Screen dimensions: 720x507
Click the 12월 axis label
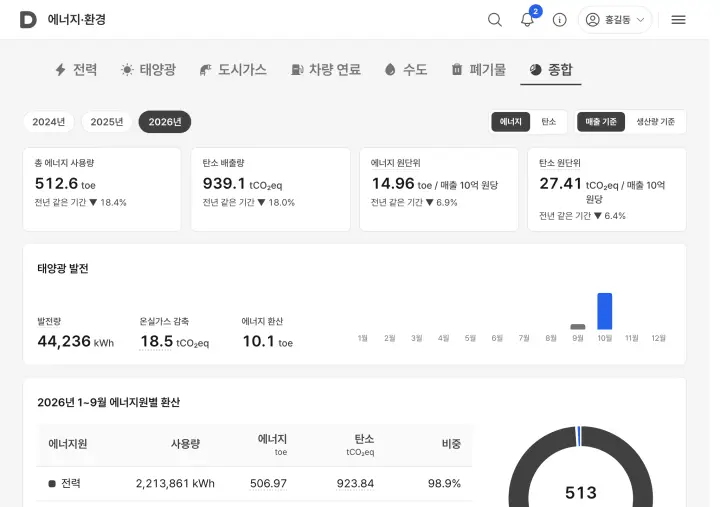[658, 338]
